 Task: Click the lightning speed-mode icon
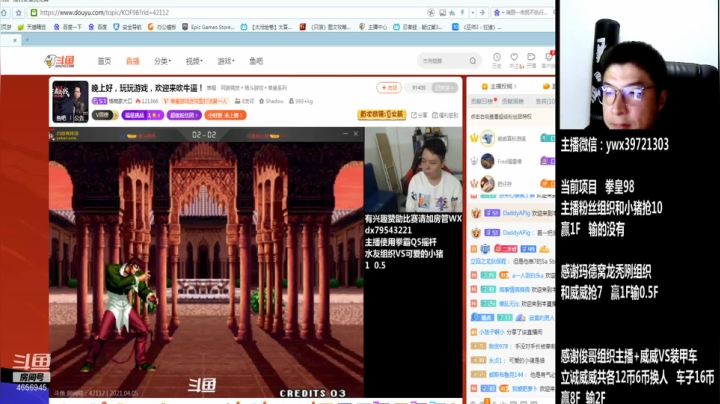tap(463, 13)
